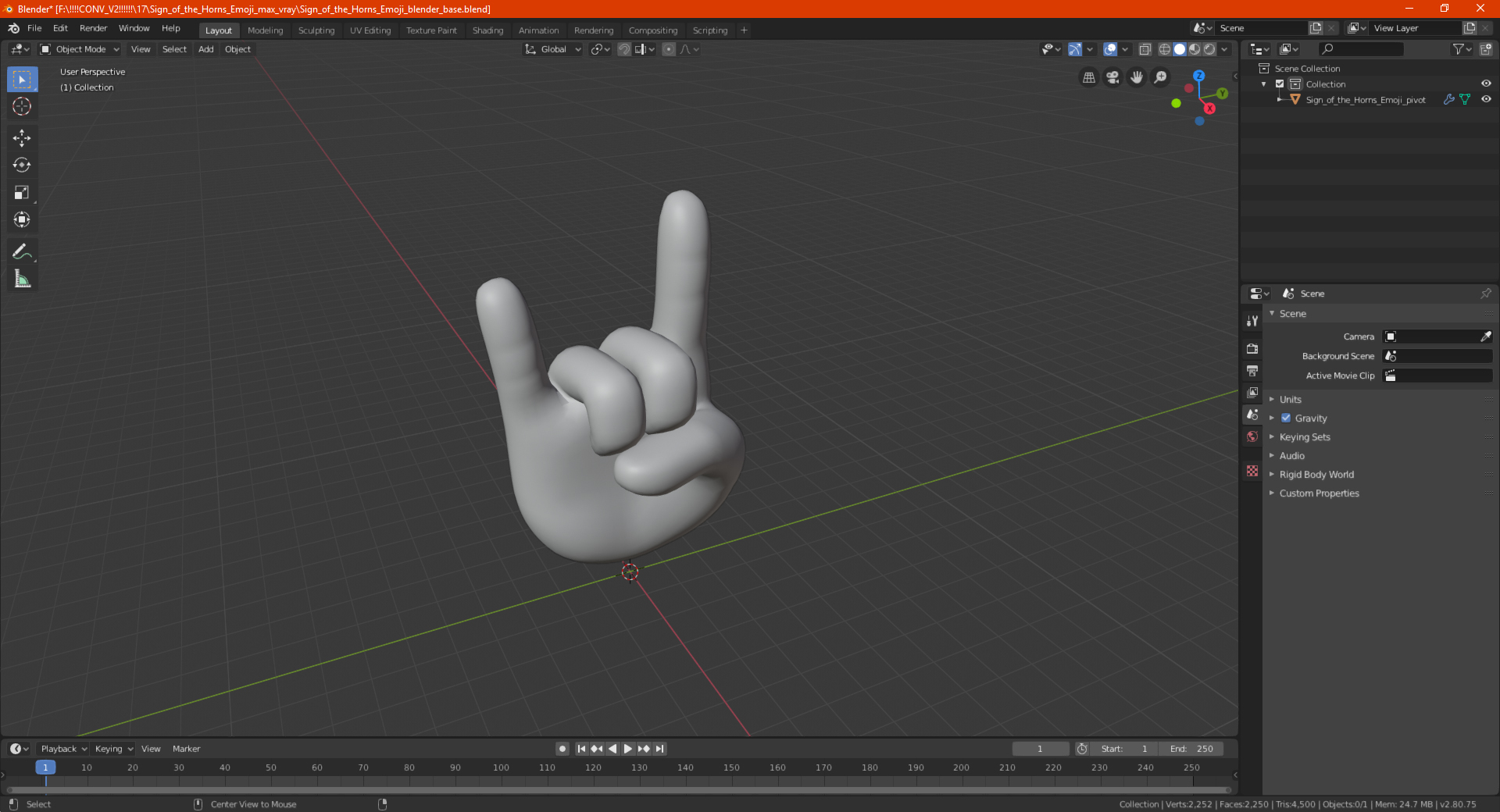Add a new workspace with plus
The width and height of the screenshot is (1500, 812).
744,30
